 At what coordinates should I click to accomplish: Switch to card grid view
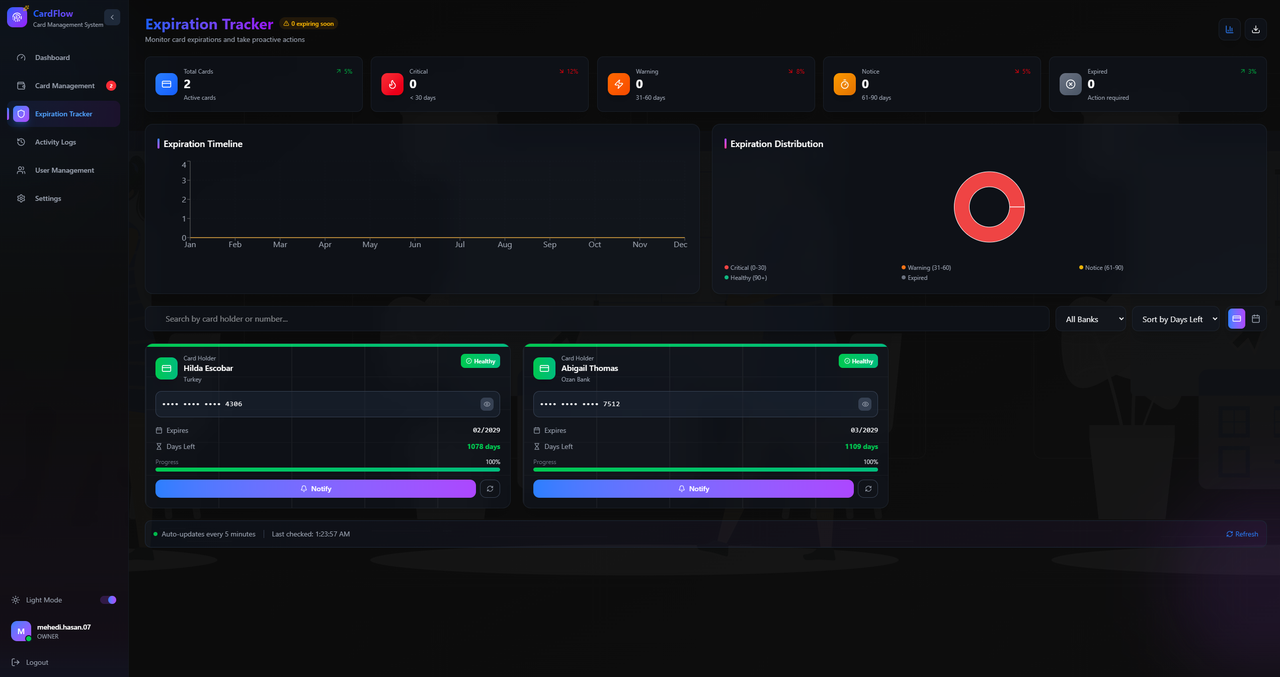coord(1237,319)
